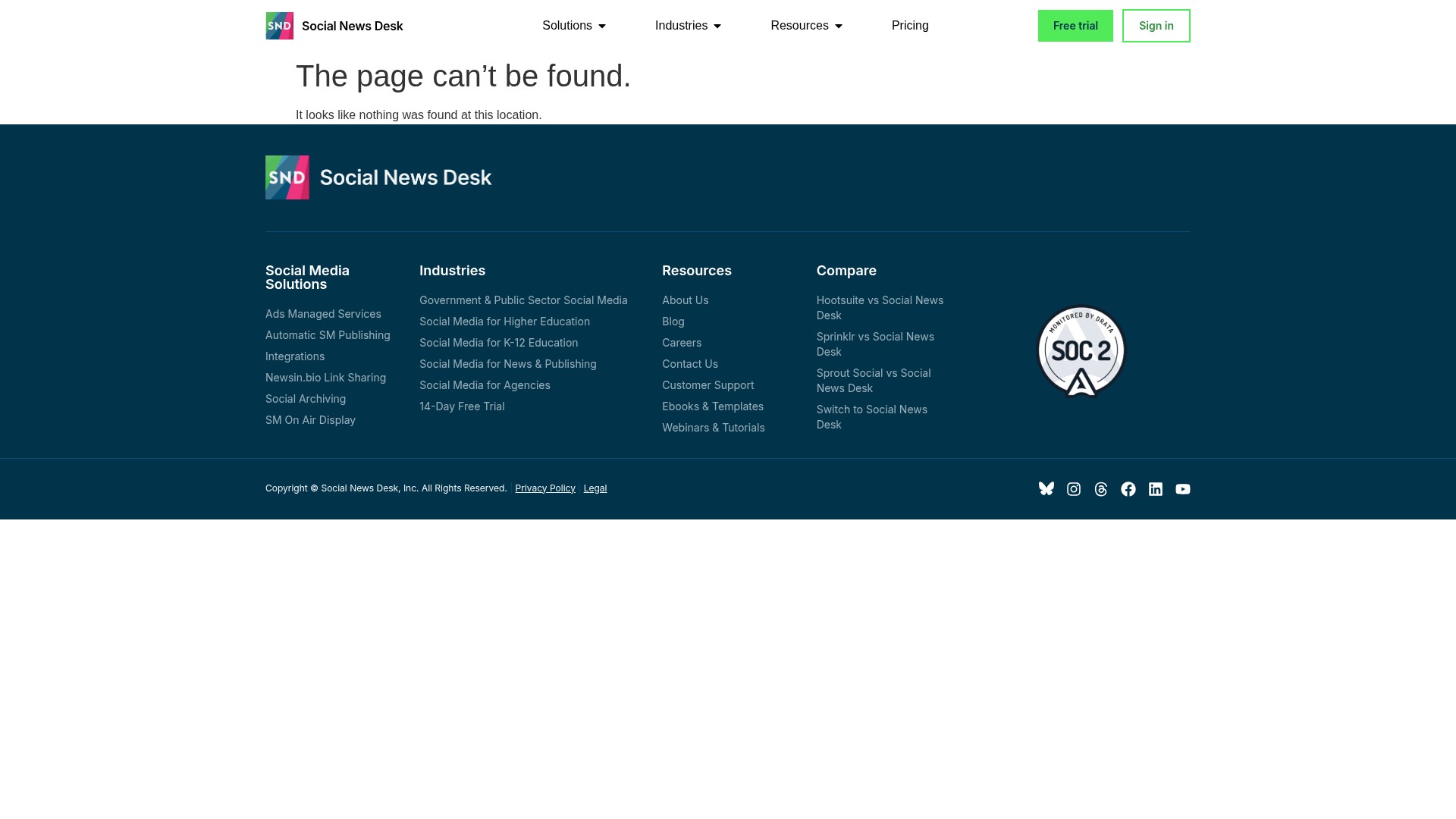Open Ebooks & Templates link
The image size is (1456, 819).
(x=712, y=406)
